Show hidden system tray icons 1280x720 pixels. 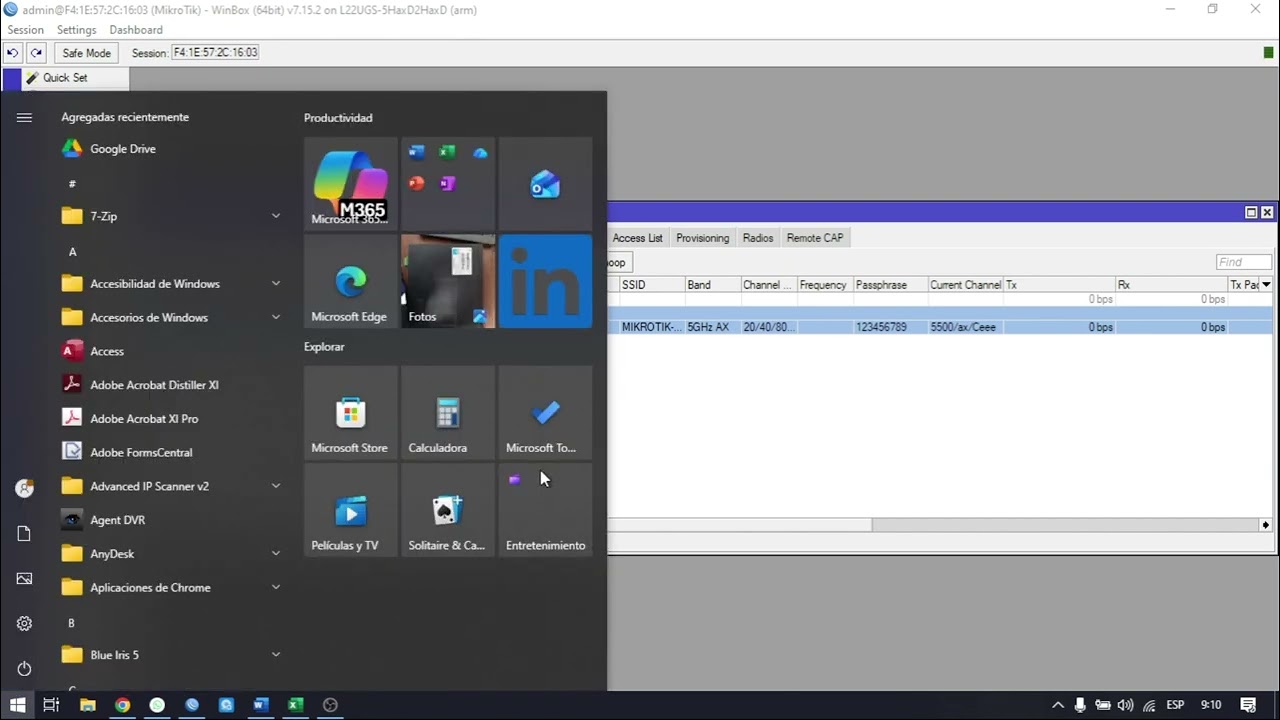click(x=1058, y=705)
